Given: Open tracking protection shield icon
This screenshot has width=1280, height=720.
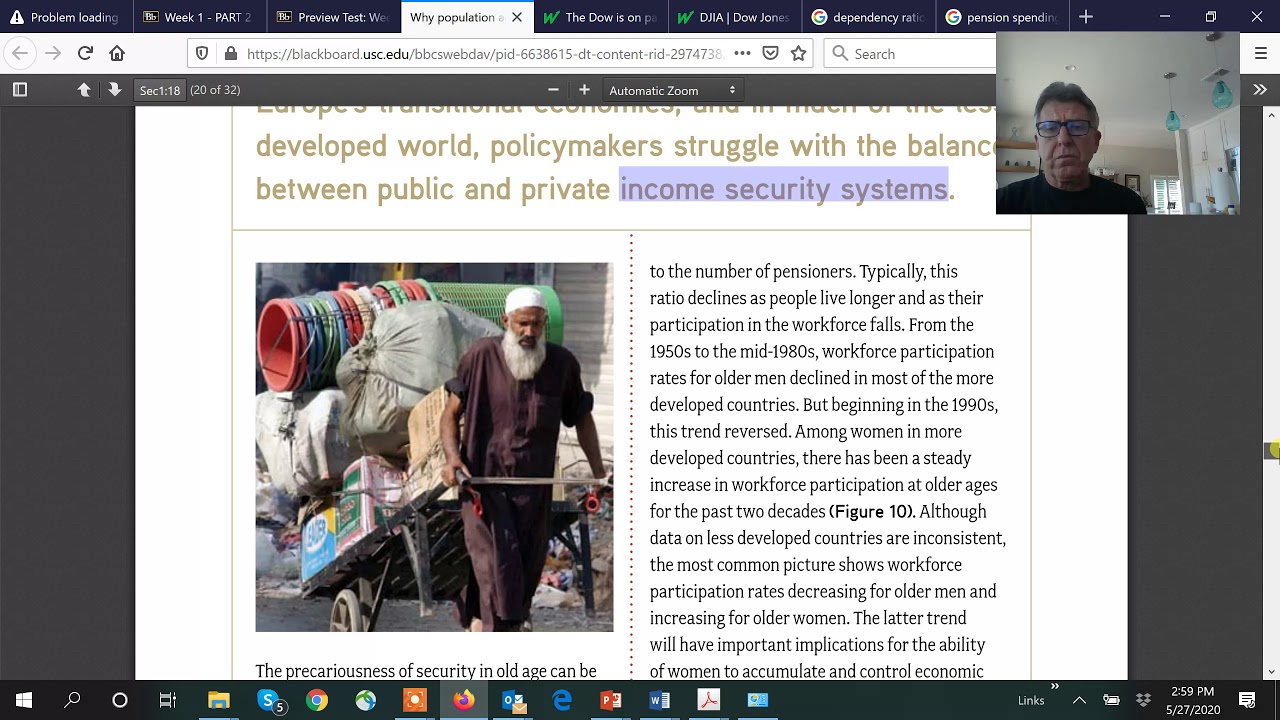Looking at the screenshot, I should [x=202, y=53].
